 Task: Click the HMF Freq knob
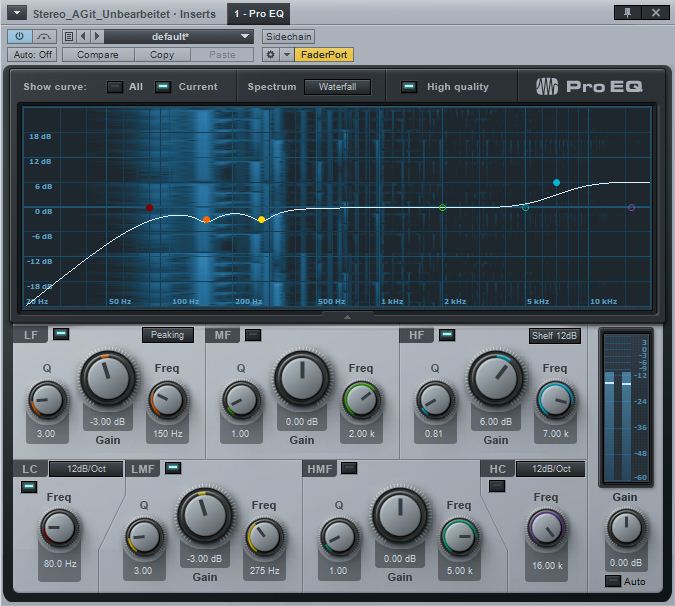(459, 537)
